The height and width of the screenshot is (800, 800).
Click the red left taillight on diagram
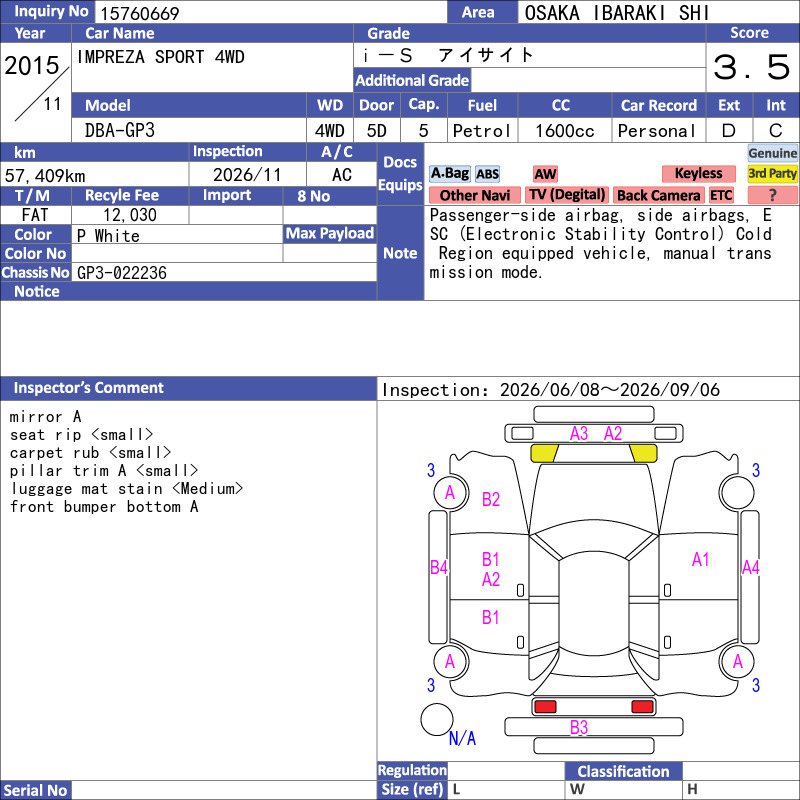[x=545, y=707]
